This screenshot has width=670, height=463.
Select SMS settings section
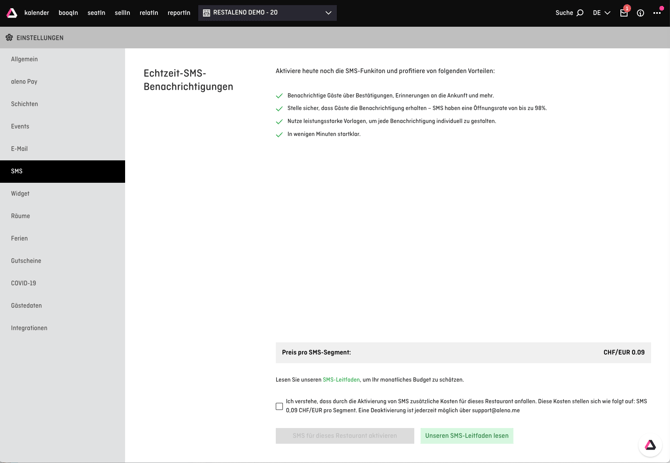(x=62, y=171)
